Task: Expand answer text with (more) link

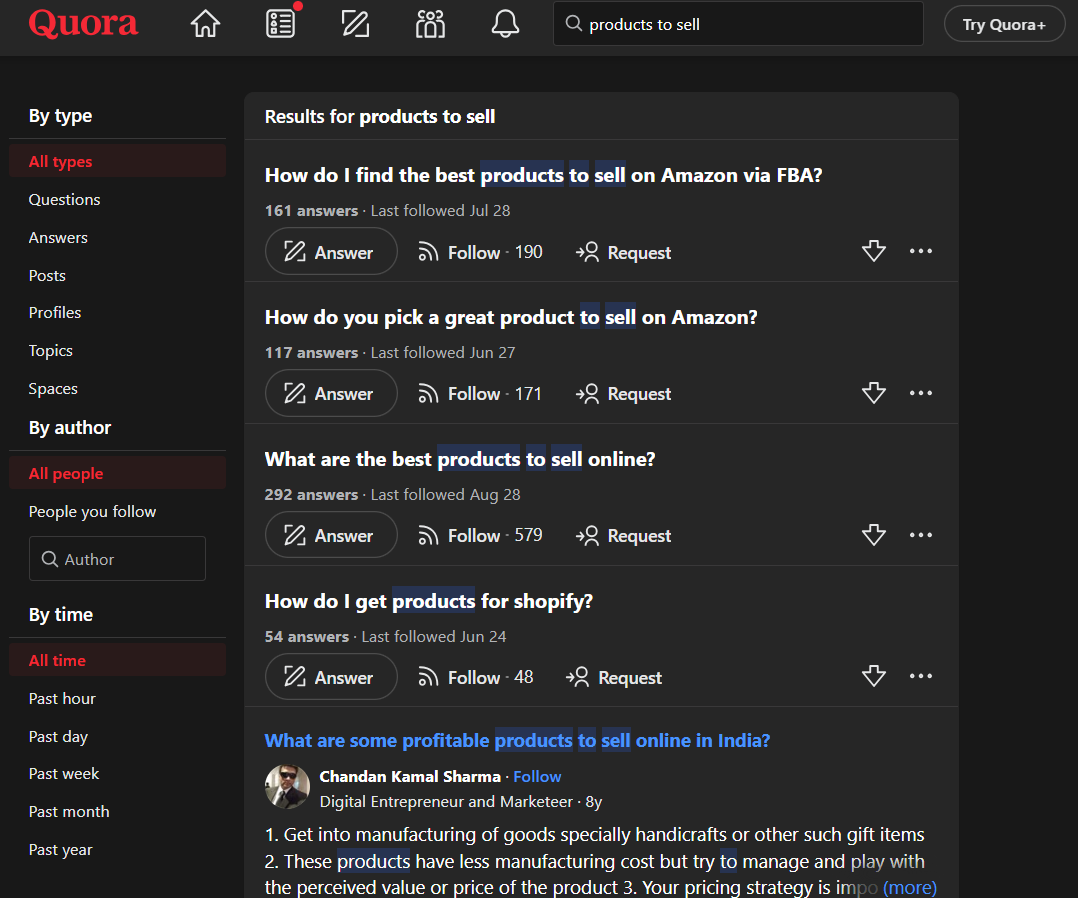Action: click(909, 887)
